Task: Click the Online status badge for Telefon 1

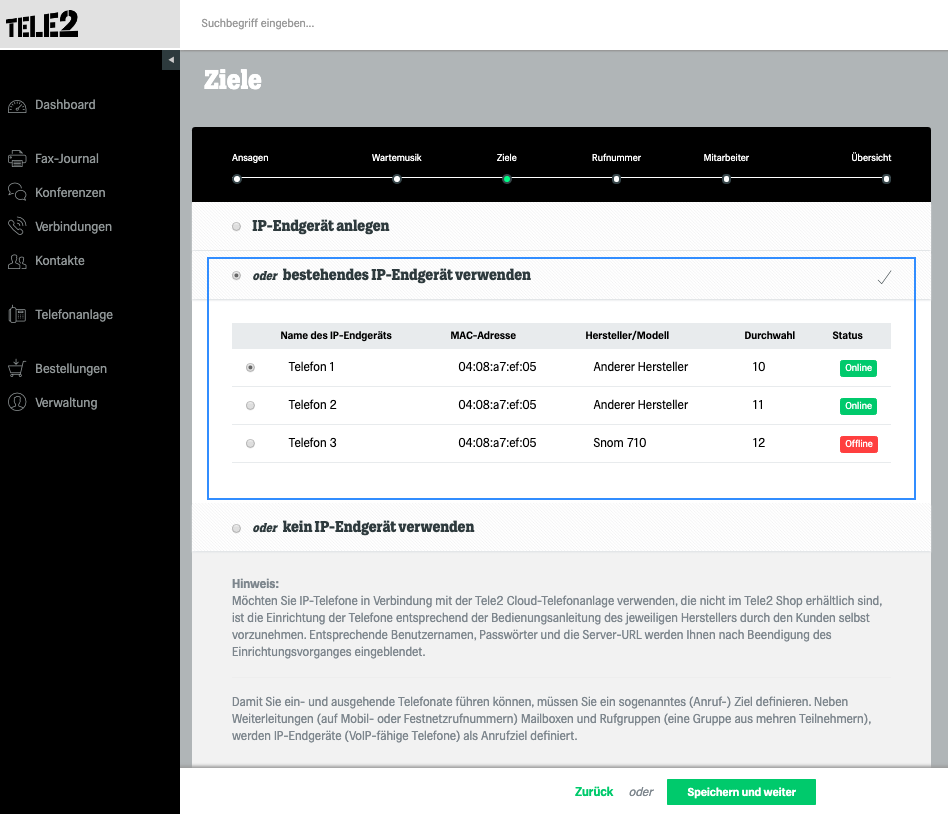Action: [858, 368]
